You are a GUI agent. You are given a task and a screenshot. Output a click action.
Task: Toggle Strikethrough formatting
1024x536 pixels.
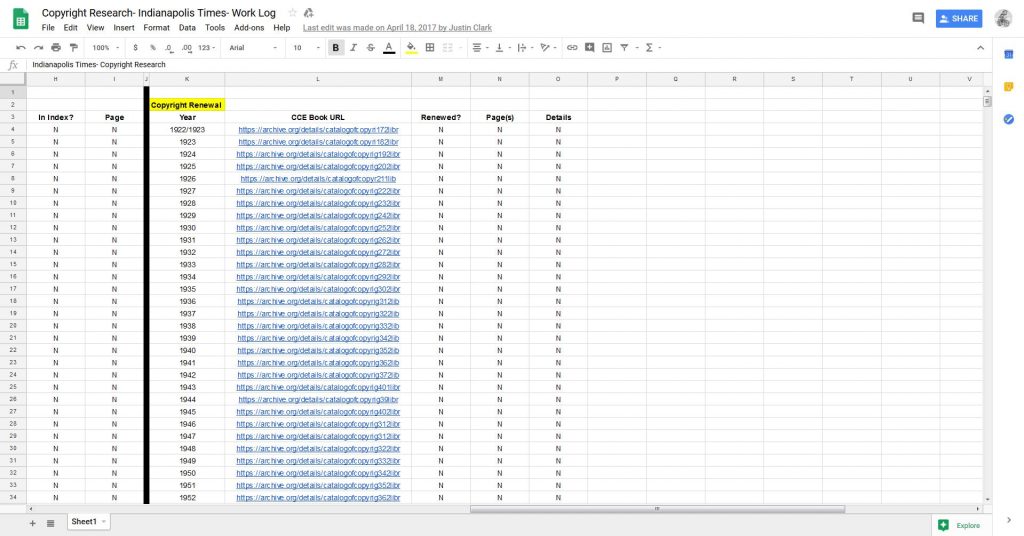371,48
